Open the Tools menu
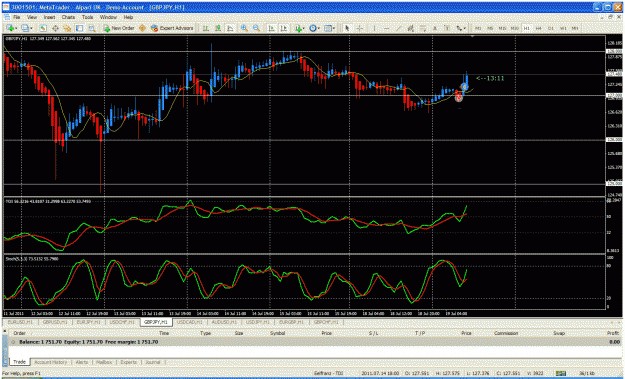 (87, 18)
